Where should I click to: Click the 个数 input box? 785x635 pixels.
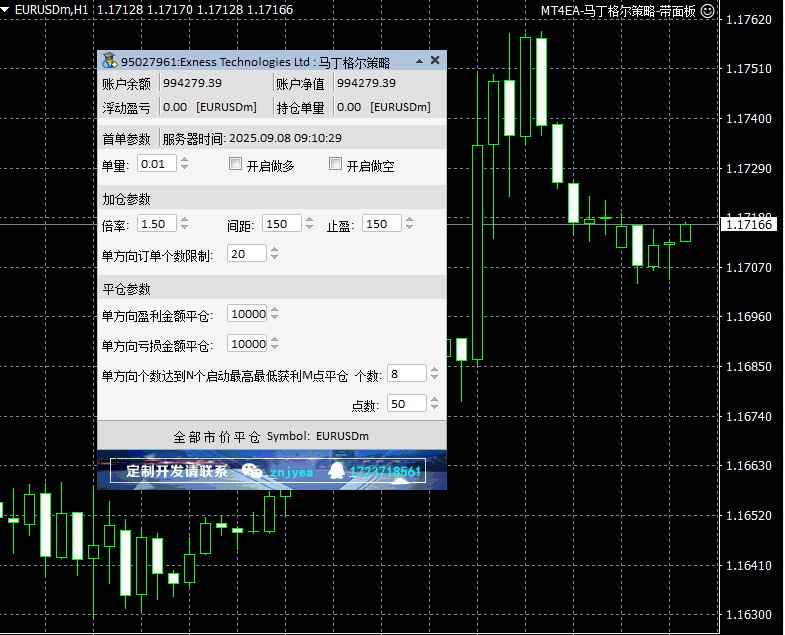(405, 374)
